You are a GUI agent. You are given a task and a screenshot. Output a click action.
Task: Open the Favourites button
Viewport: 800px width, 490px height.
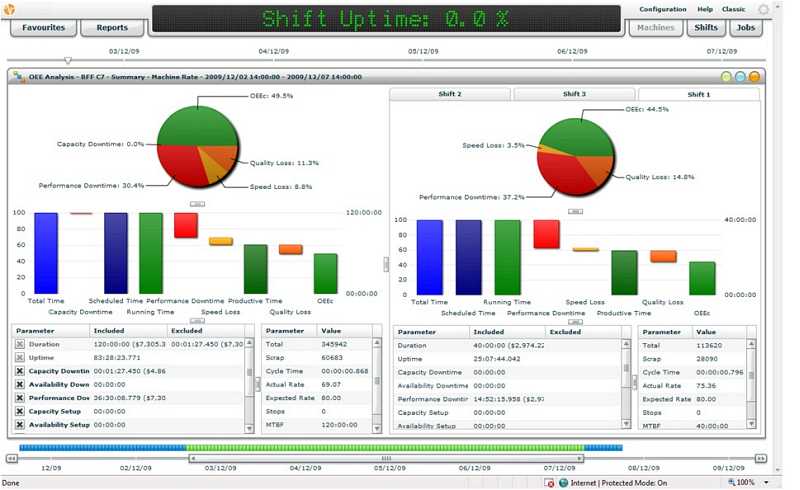click(43, 28)
